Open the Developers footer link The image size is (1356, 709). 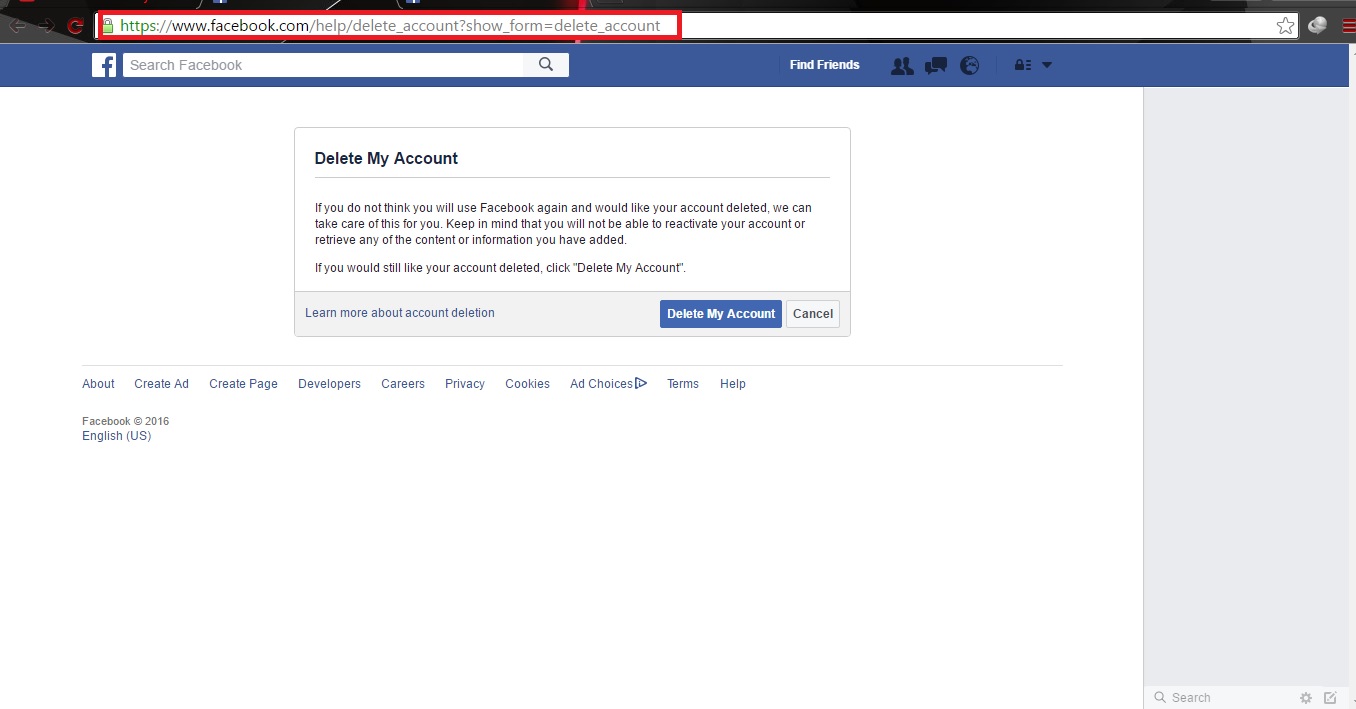tap(329, 384)
